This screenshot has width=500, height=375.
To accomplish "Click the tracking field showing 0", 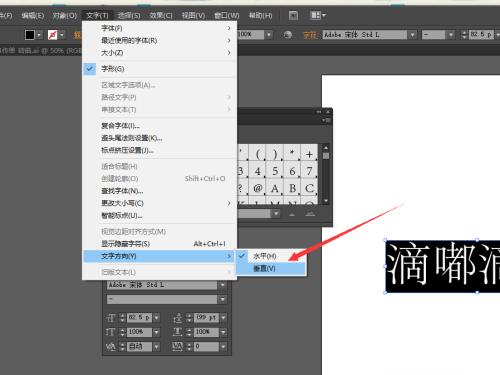I will [x=206, y=347].
